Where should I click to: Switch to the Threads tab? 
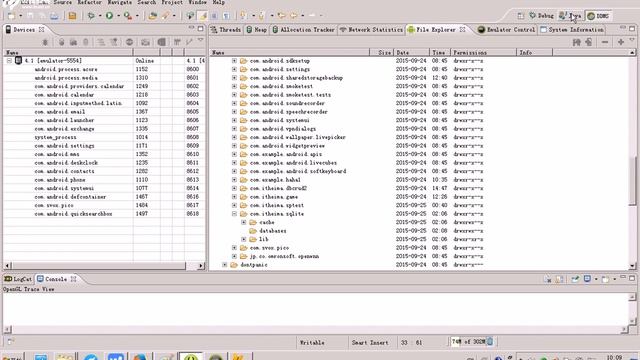pos(226,30)
